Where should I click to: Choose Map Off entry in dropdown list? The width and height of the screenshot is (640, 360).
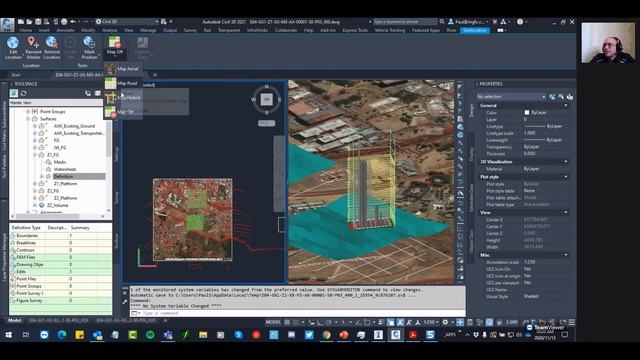tap(123, 112)
